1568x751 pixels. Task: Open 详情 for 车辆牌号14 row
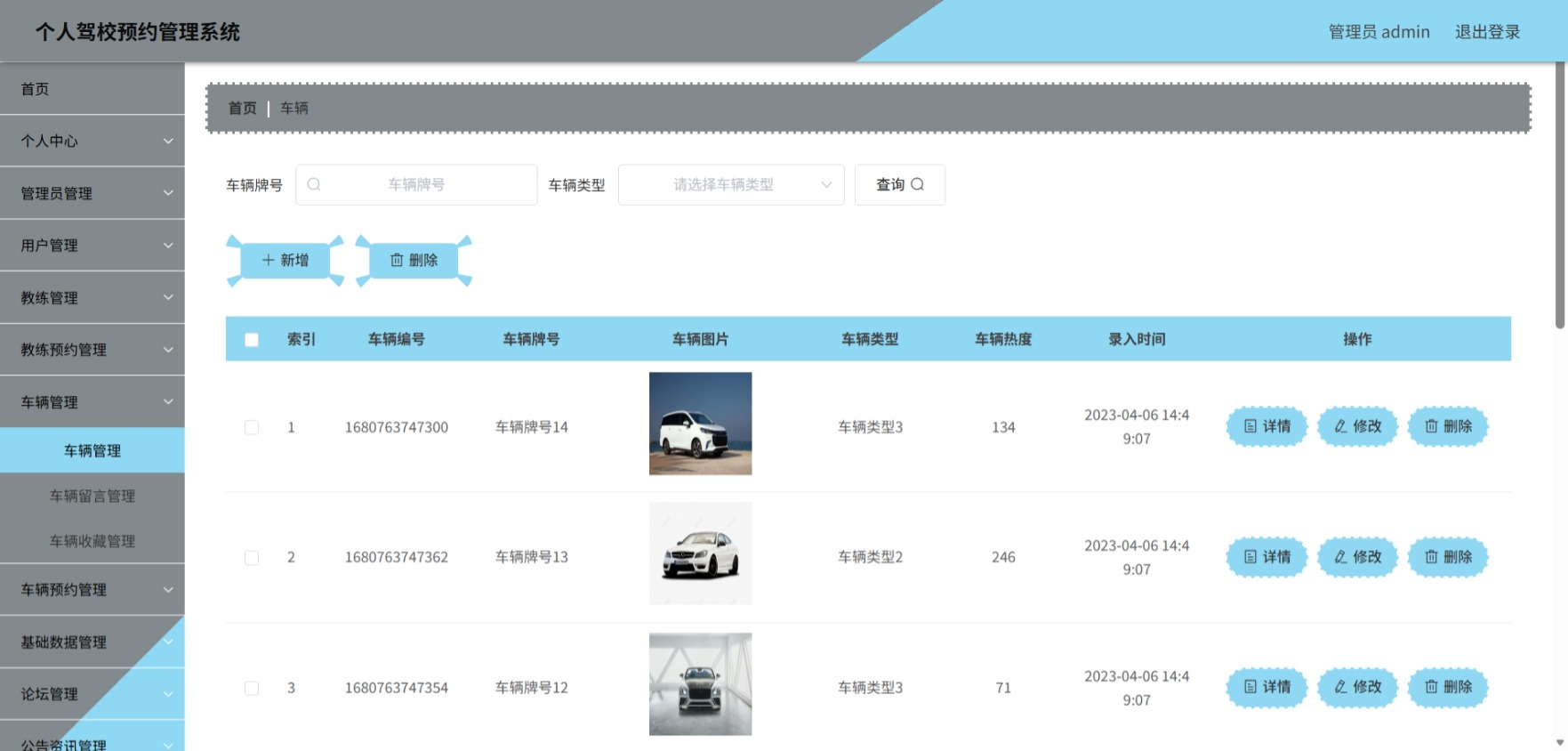click(x=1266, y=426)
